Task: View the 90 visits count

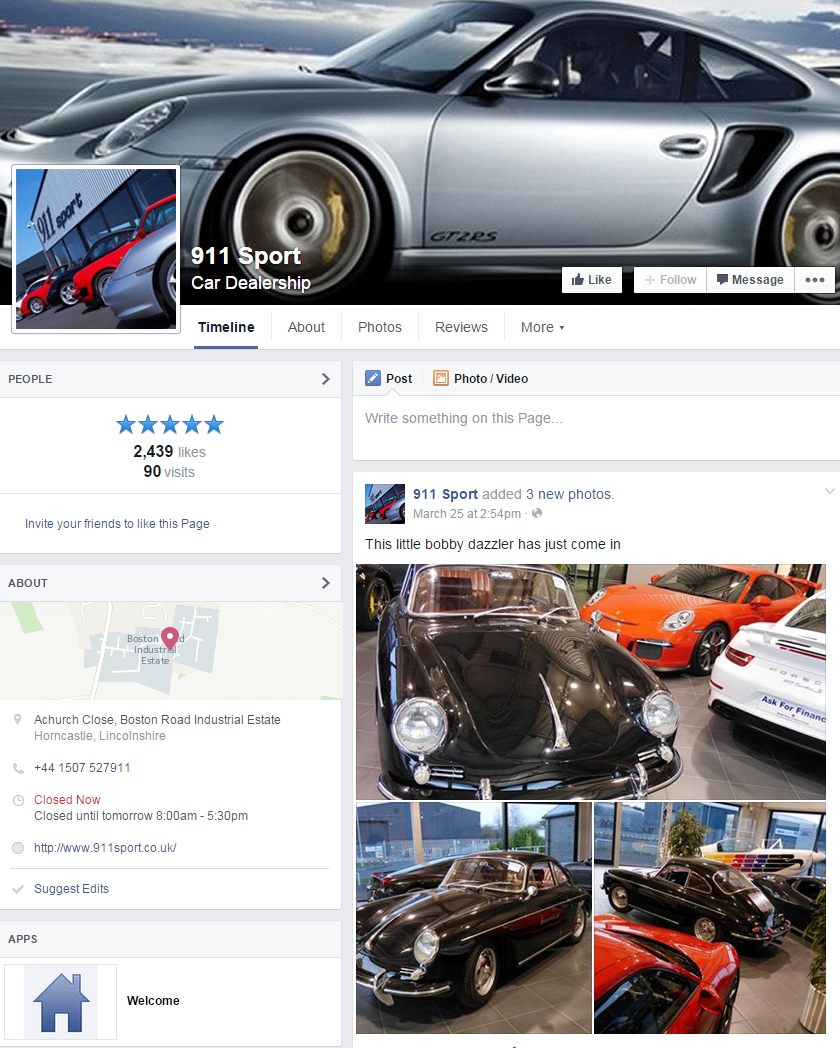Action: tap(169, 472)
